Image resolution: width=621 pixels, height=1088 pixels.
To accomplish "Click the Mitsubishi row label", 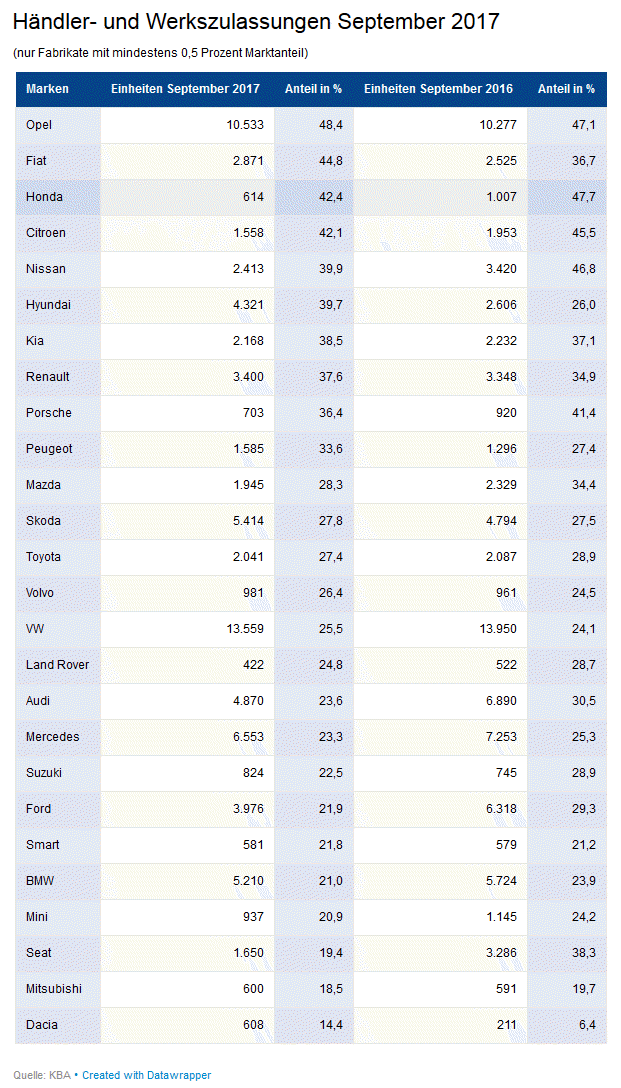I will [54, 989].
